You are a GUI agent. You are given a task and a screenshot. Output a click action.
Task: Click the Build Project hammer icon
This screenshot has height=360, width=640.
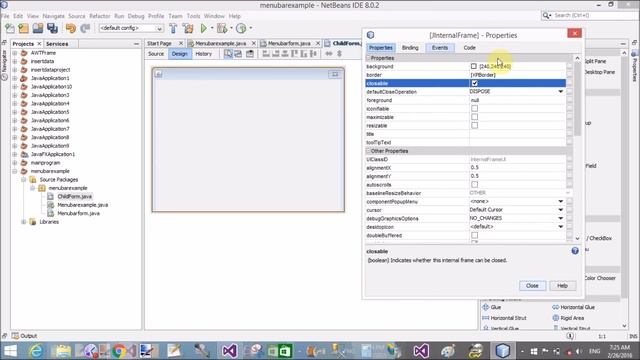click(173, 28)
